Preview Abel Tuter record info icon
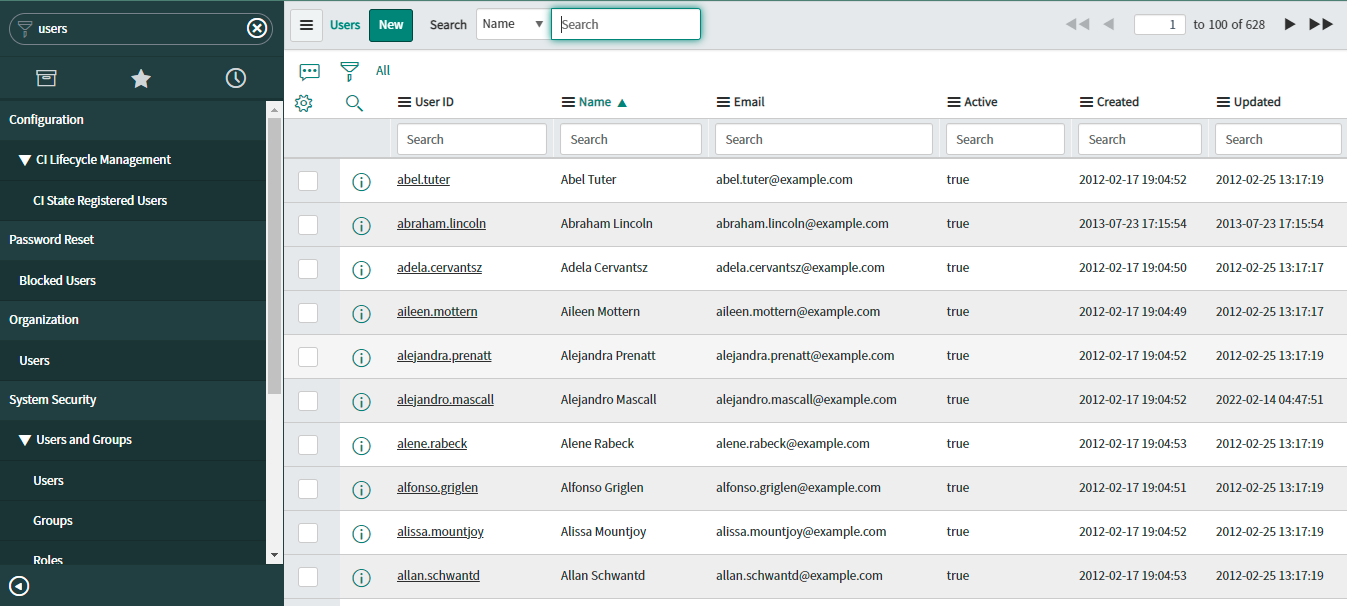The image size is (1347, 606). point(362,181)
